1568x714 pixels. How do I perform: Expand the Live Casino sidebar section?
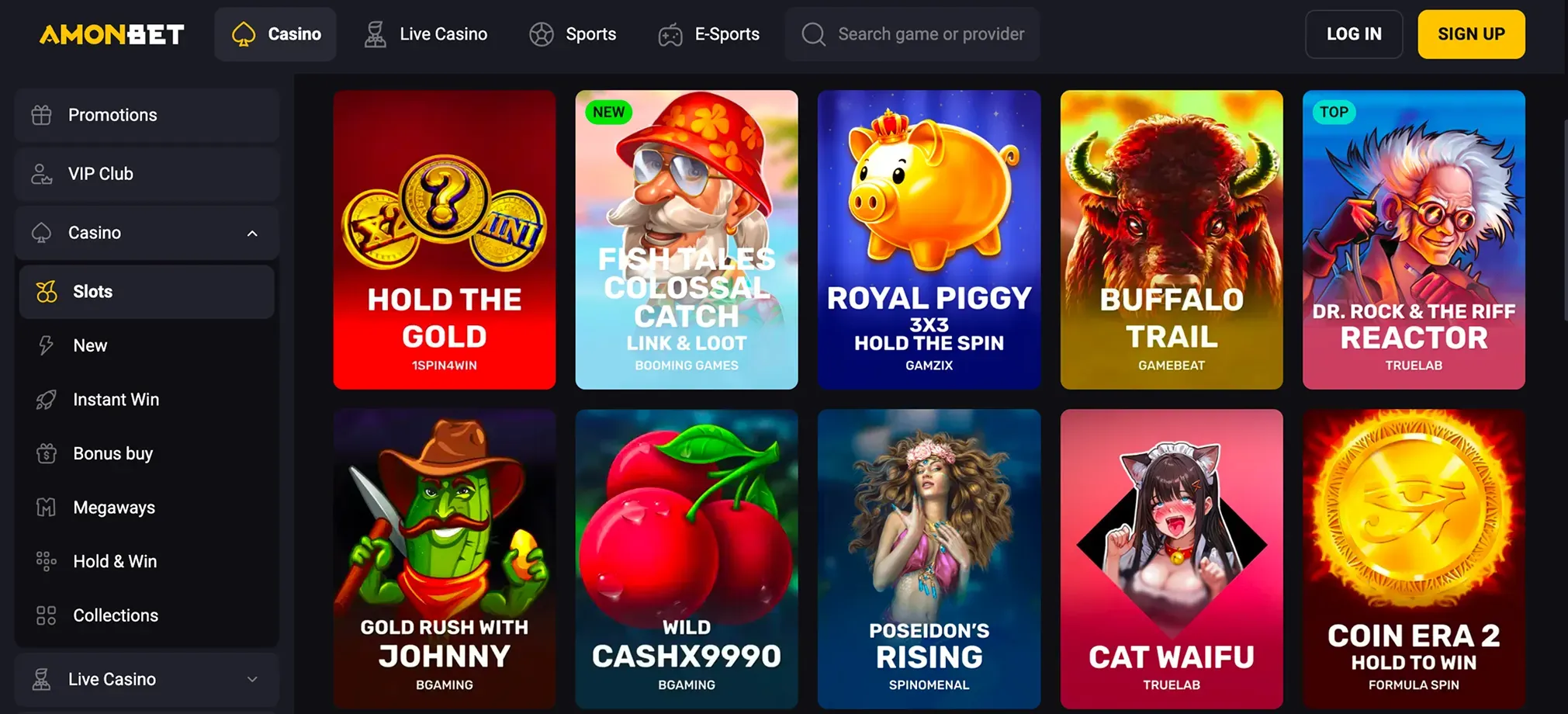pos(252,679)
